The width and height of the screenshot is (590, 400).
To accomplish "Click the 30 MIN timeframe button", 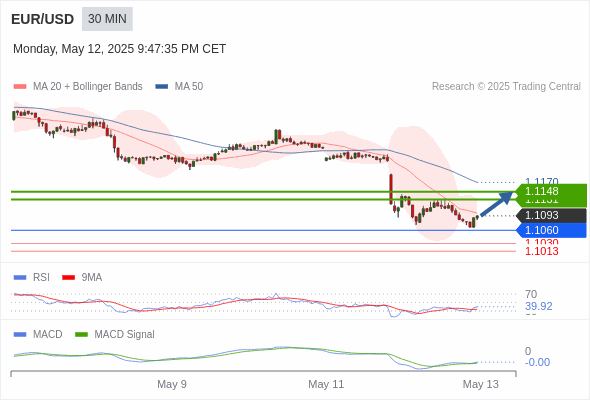I will [107, 19].
